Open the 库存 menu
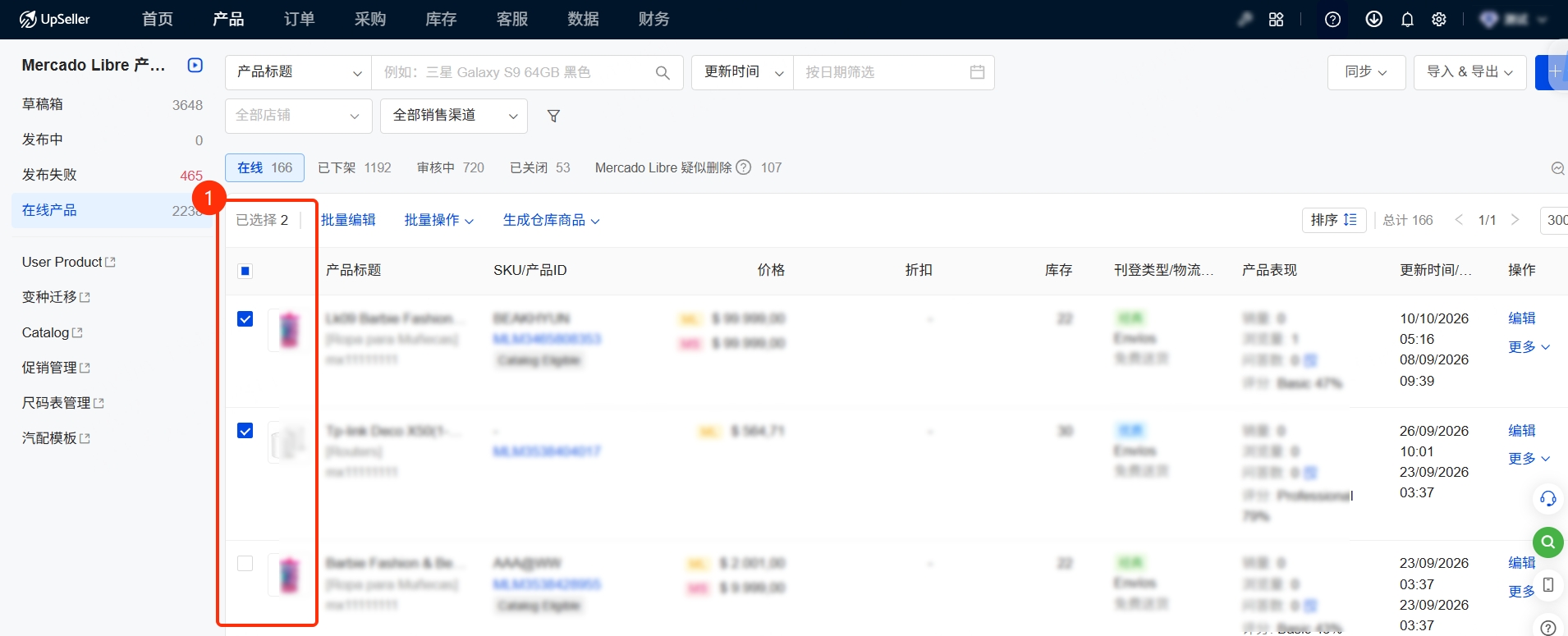This screenshot has height=636, width=1568. pos(441,19)
